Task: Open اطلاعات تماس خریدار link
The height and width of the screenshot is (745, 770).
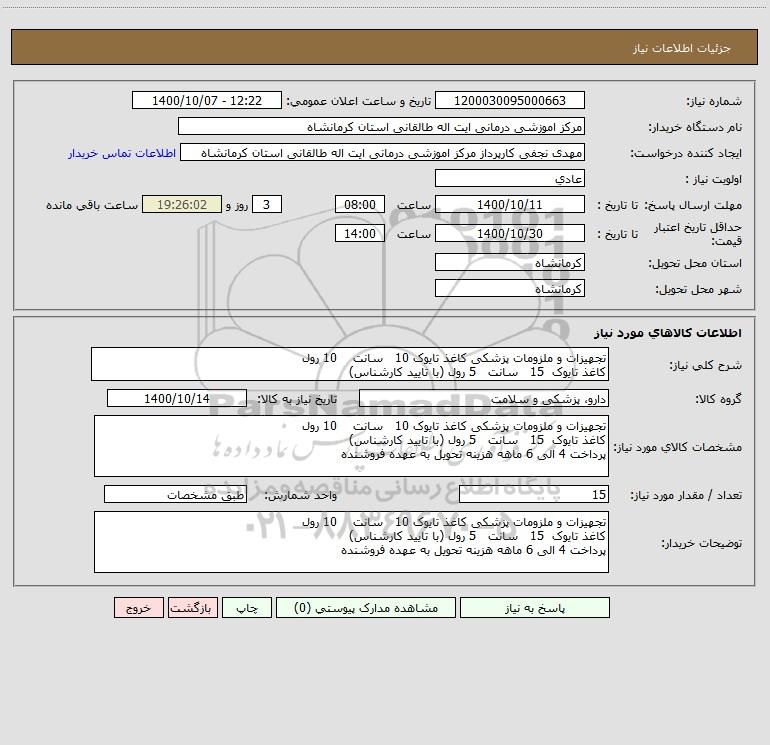Action: click(x=122, y=153)
